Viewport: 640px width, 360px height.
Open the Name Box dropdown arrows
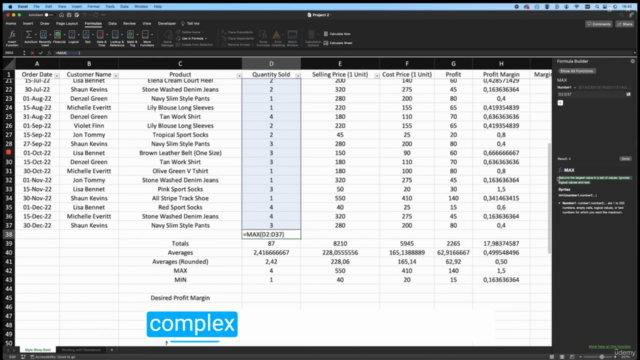24,53
